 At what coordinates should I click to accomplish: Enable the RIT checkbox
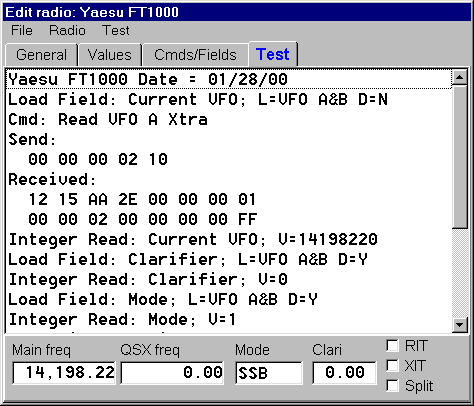click(x=392, y=346)
